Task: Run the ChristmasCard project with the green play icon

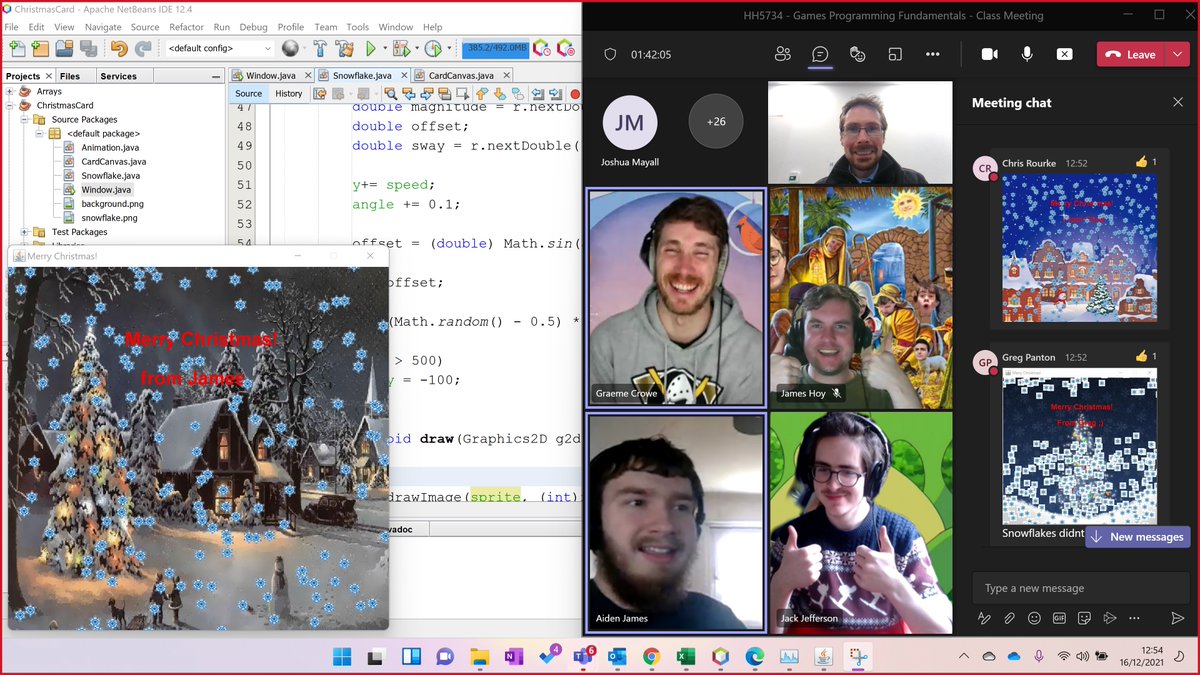Action: pyautogui.click(x=371, y=47)
